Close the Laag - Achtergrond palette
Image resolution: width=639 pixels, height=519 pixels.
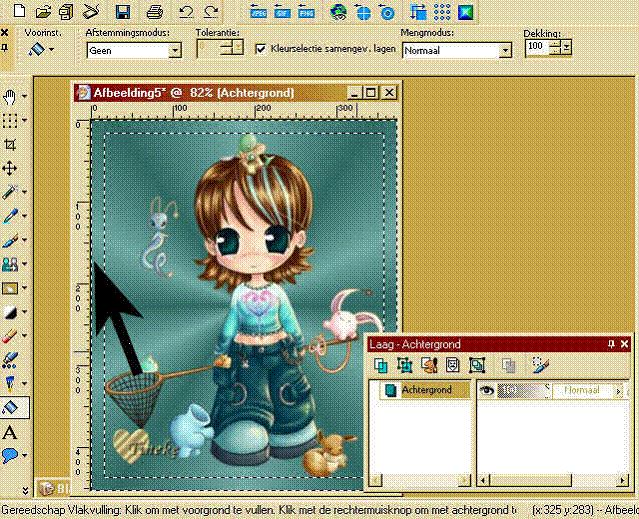click(624, 344)
